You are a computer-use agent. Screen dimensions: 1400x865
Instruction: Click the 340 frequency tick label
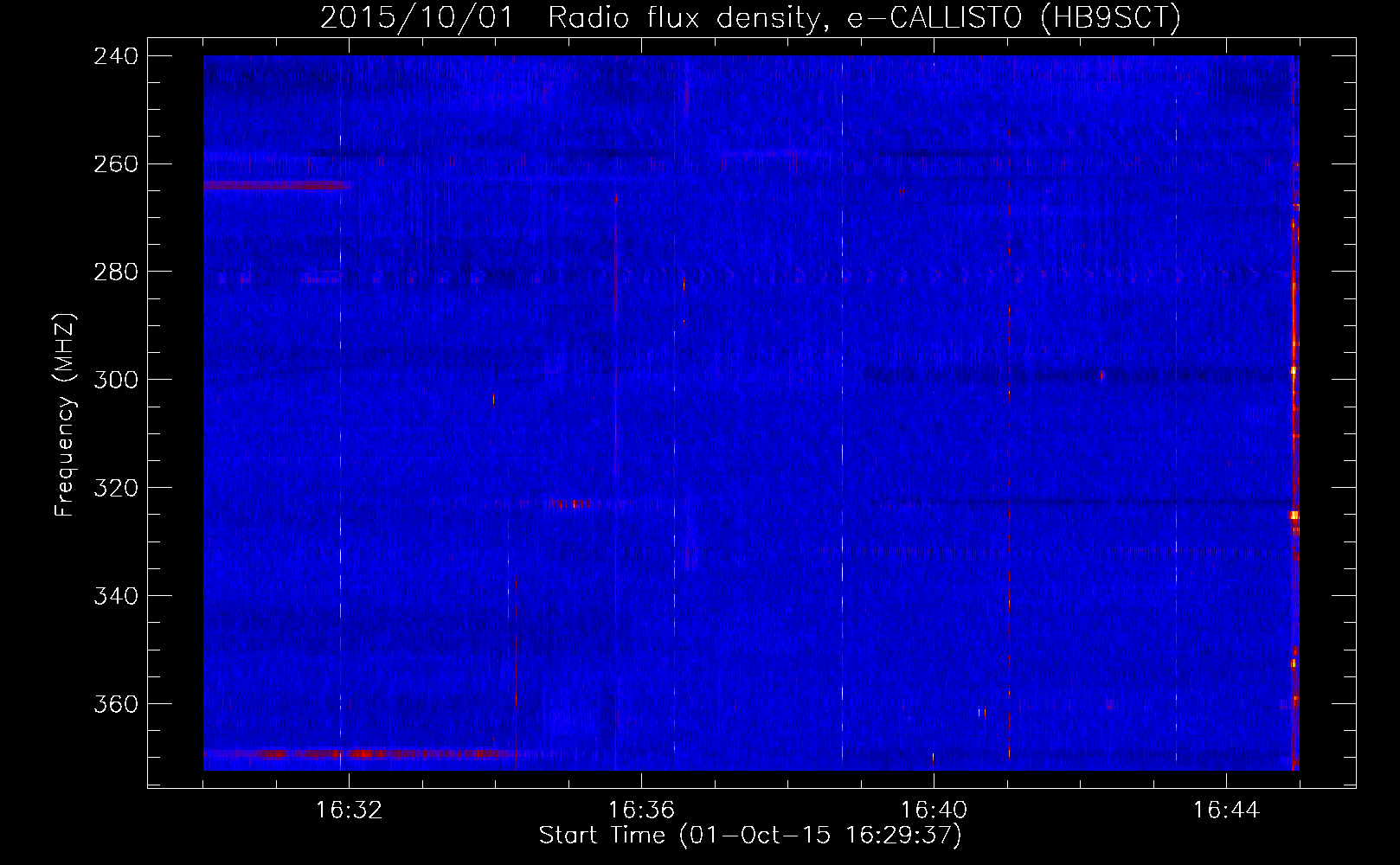tap(116, 596)
